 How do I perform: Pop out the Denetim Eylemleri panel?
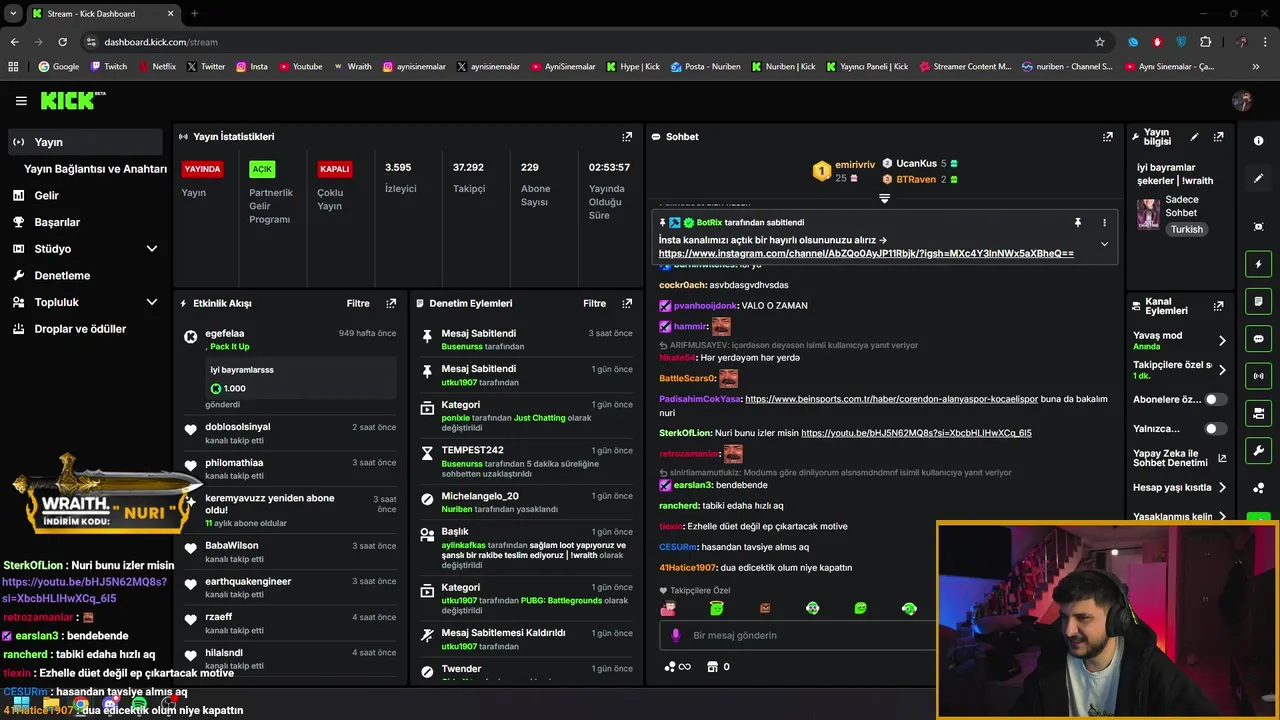coord(627,303)
